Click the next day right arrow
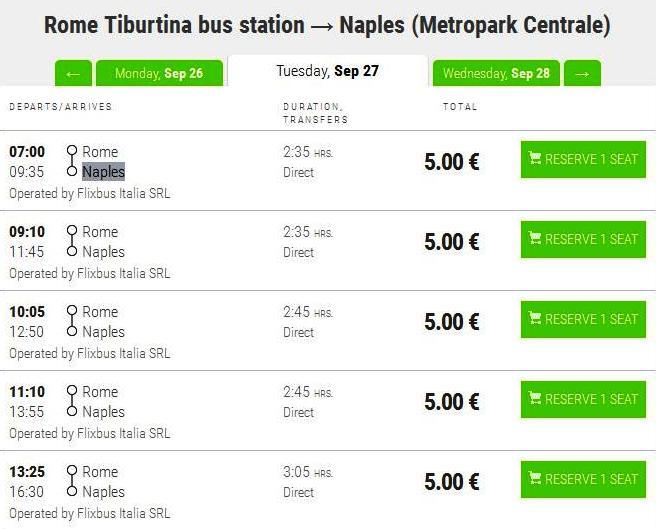The width and height of the screenshot is (656, 529). tap(582, 74)
